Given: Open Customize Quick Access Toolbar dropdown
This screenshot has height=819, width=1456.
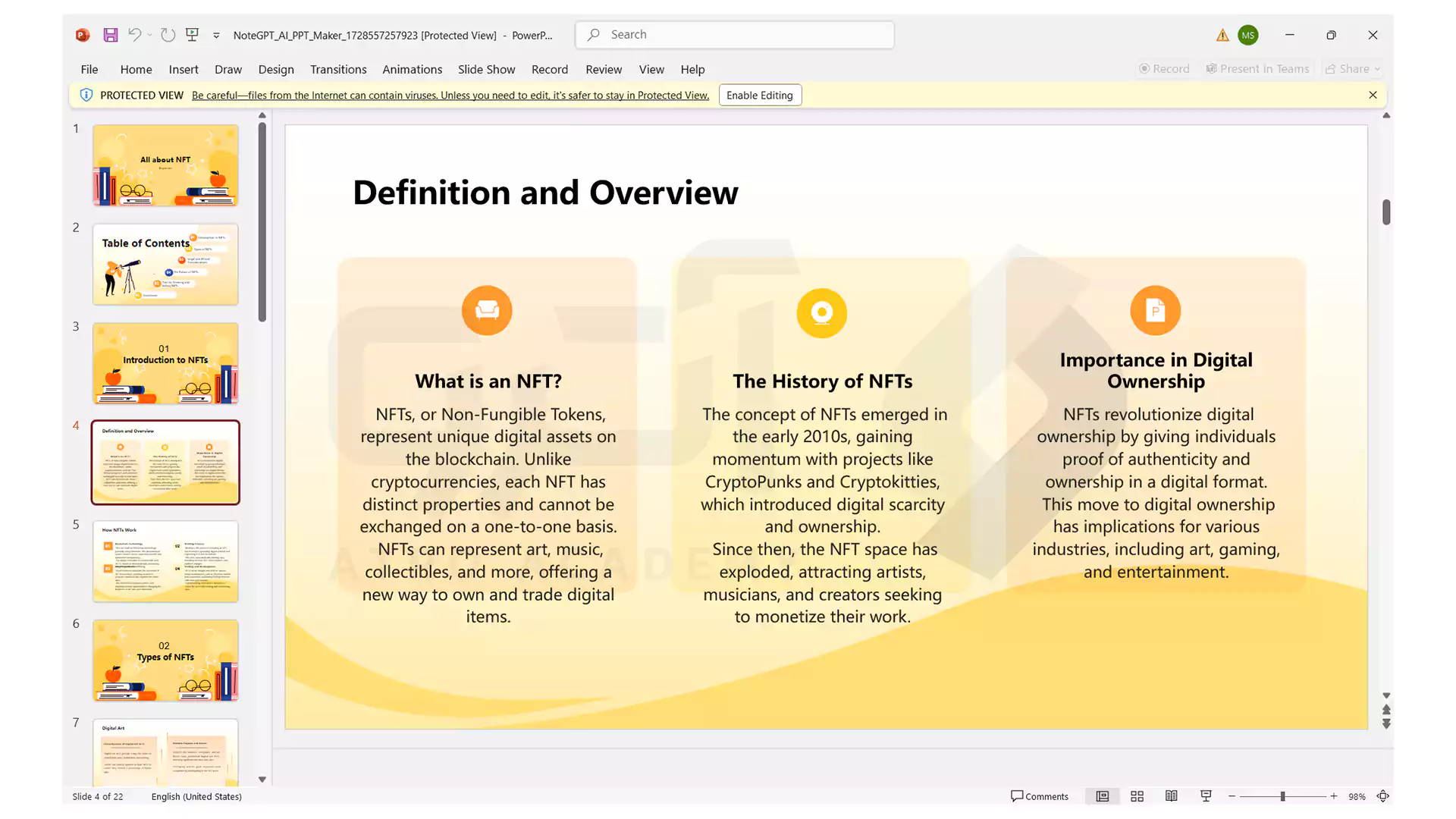Looking at the screenshot, I should [216, 36].
